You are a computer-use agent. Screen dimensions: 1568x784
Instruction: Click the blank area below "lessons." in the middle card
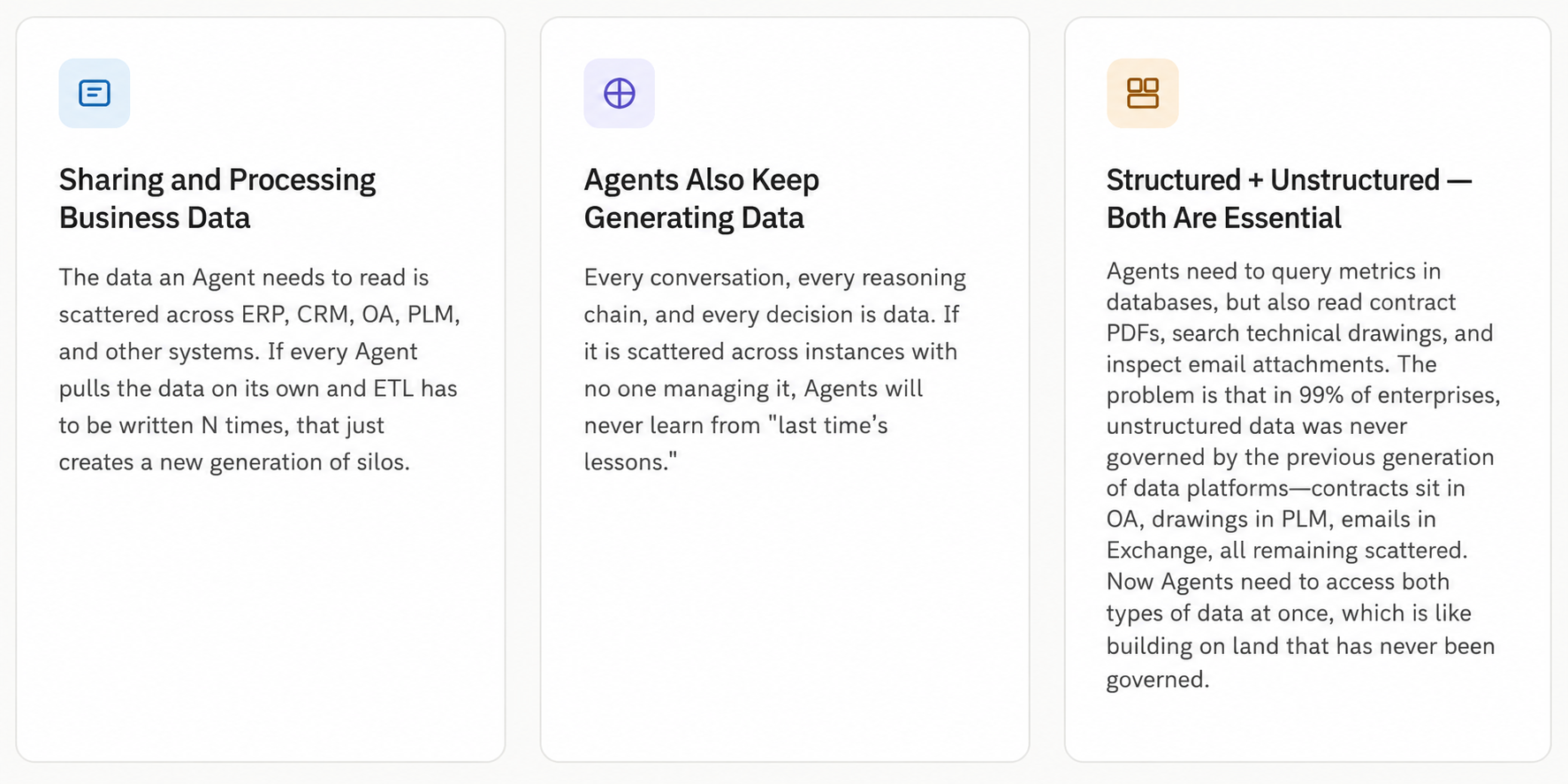[x=784, y=619]
